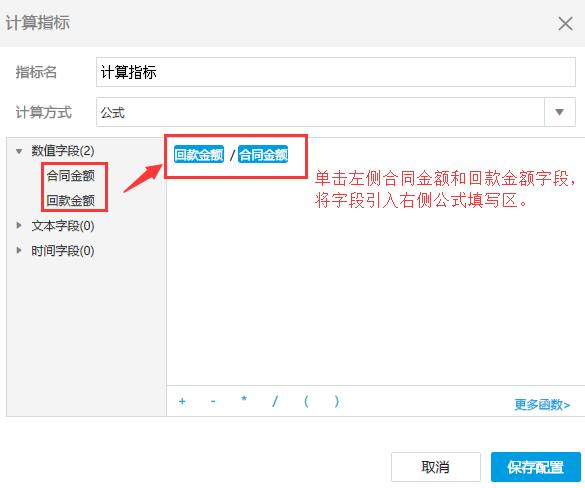Insert a right parenthesis
Viewport: 585px width, 488px height.
click(x=337, y=401)
